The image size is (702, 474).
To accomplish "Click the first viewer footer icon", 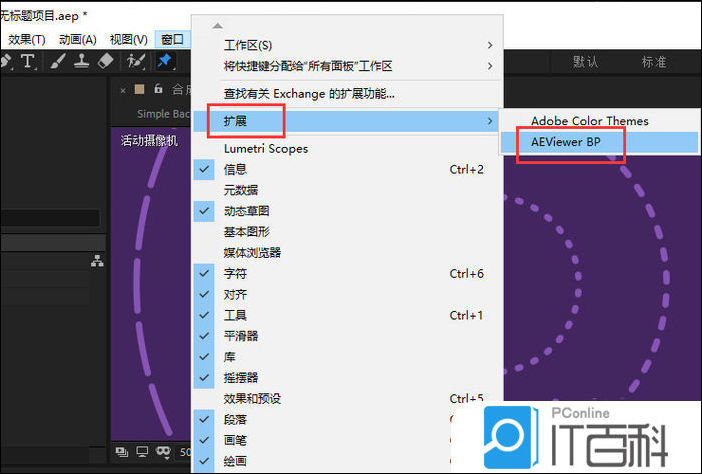I will coord(121,452).
